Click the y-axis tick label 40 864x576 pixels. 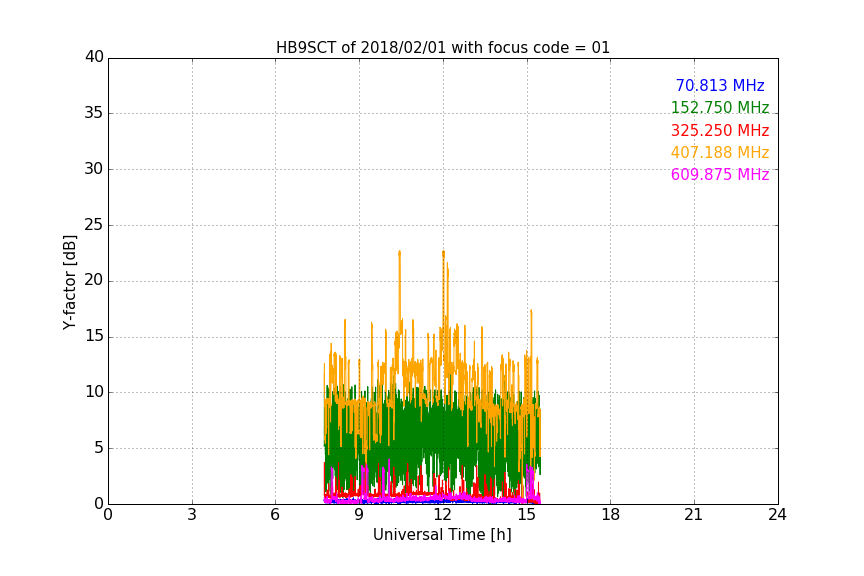tap(94, 57)
